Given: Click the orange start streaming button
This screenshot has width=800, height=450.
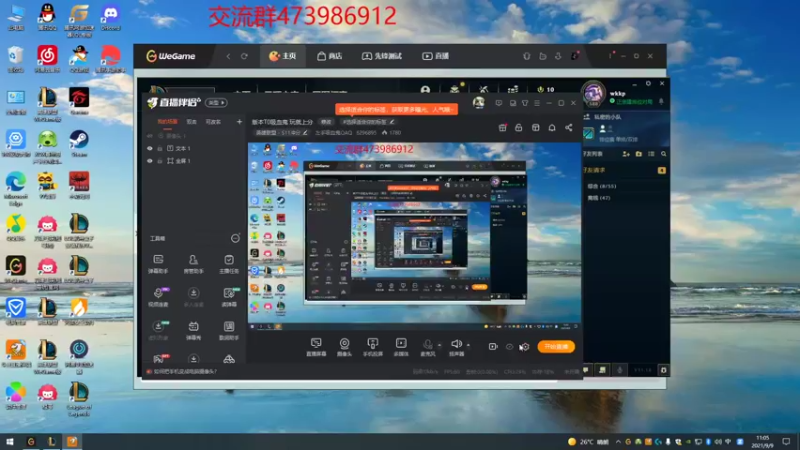Looking at the screenshot, I should tap(556, 346).
